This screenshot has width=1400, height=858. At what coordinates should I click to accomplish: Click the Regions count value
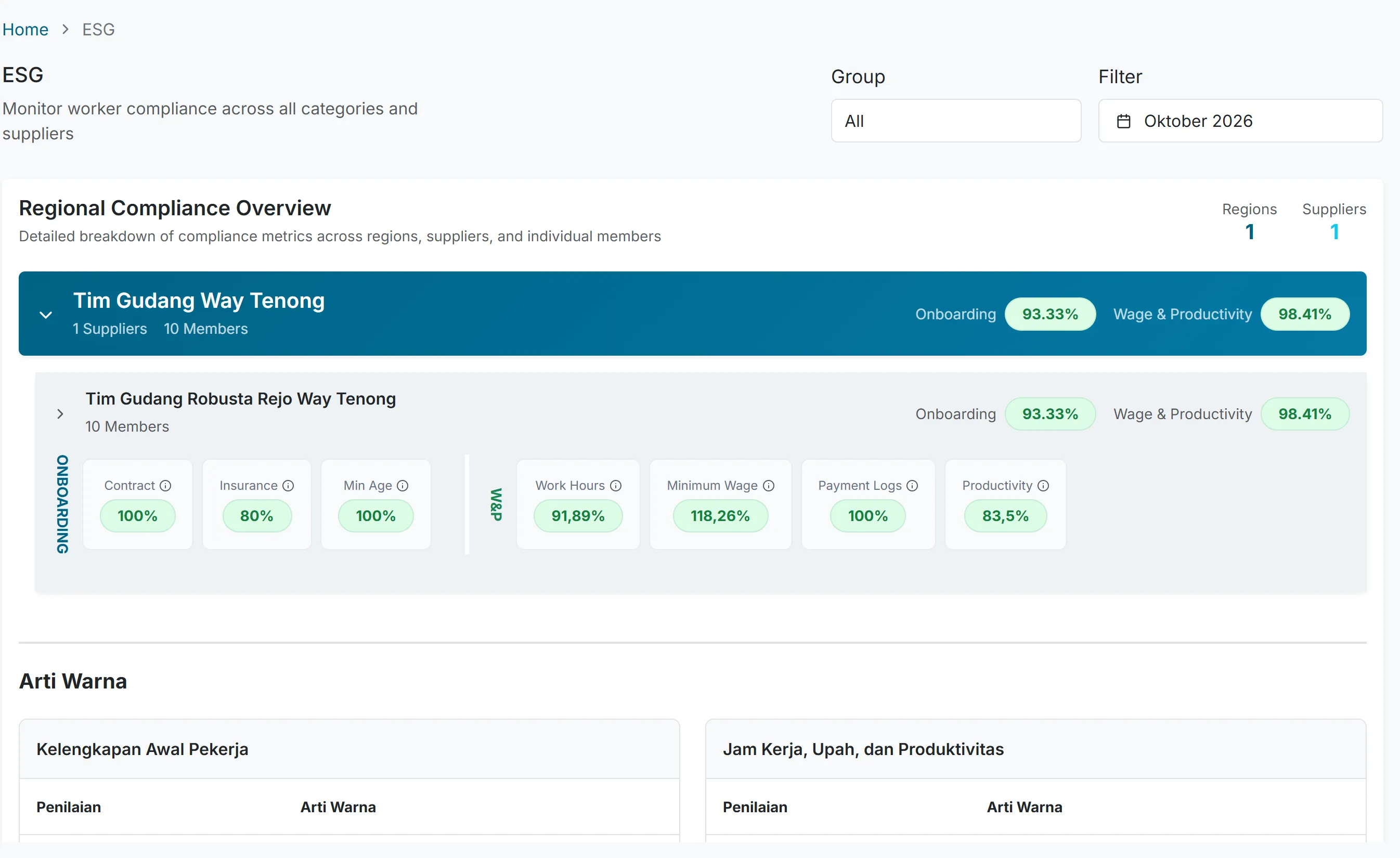[1249, 232]
